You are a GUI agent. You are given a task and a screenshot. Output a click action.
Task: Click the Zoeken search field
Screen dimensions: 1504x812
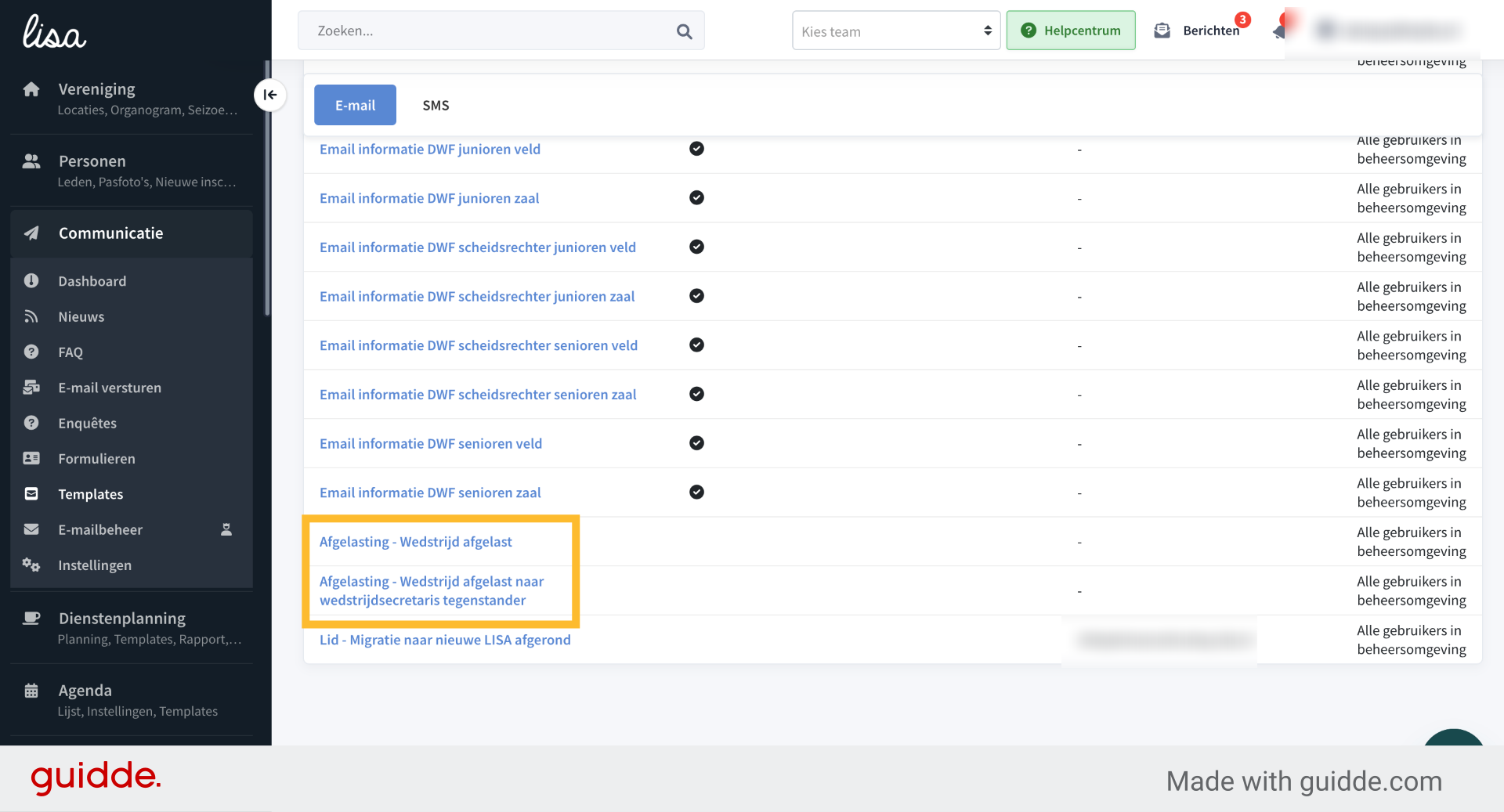(501, 31)
